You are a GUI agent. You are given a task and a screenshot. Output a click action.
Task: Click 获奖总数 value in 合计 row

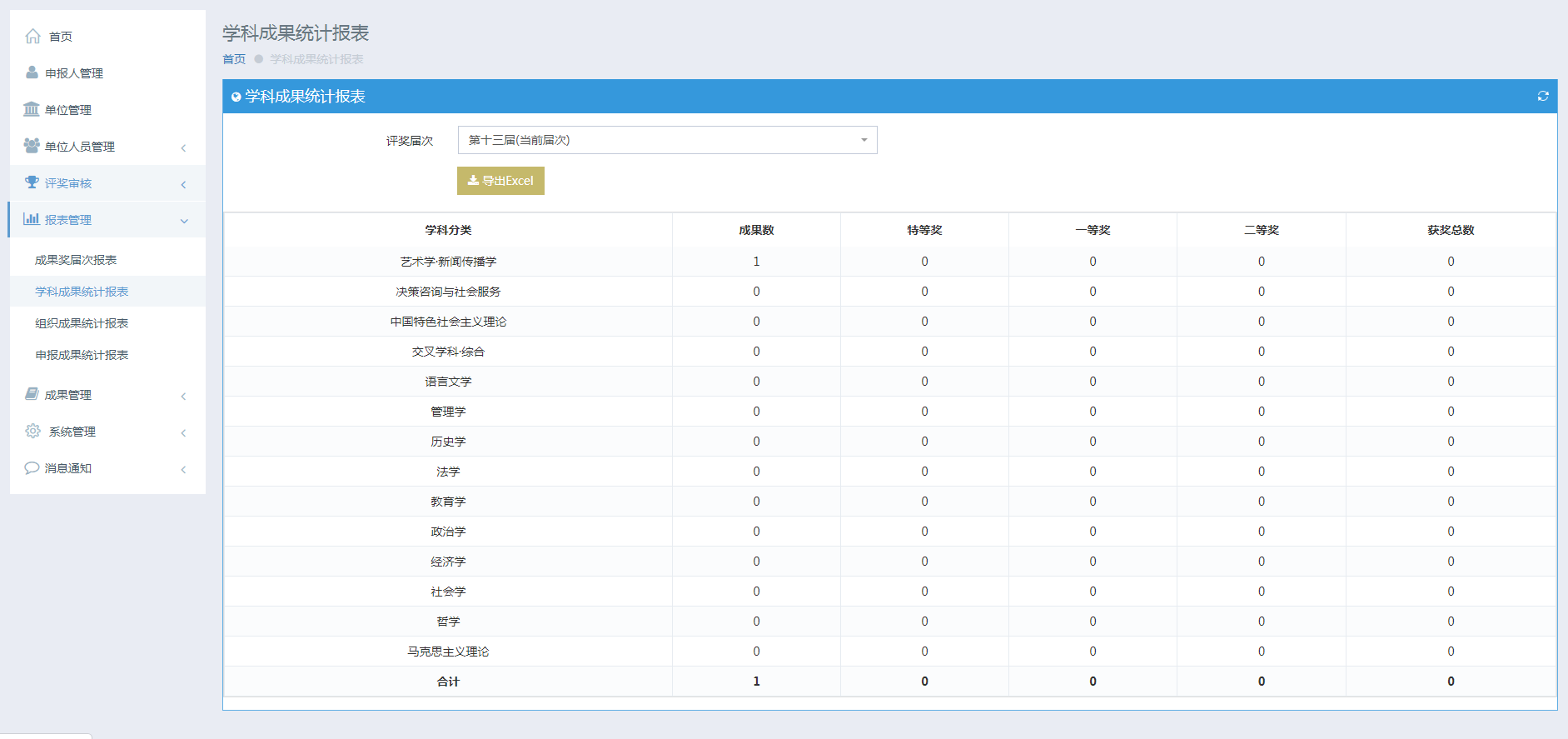[1451, 682]
